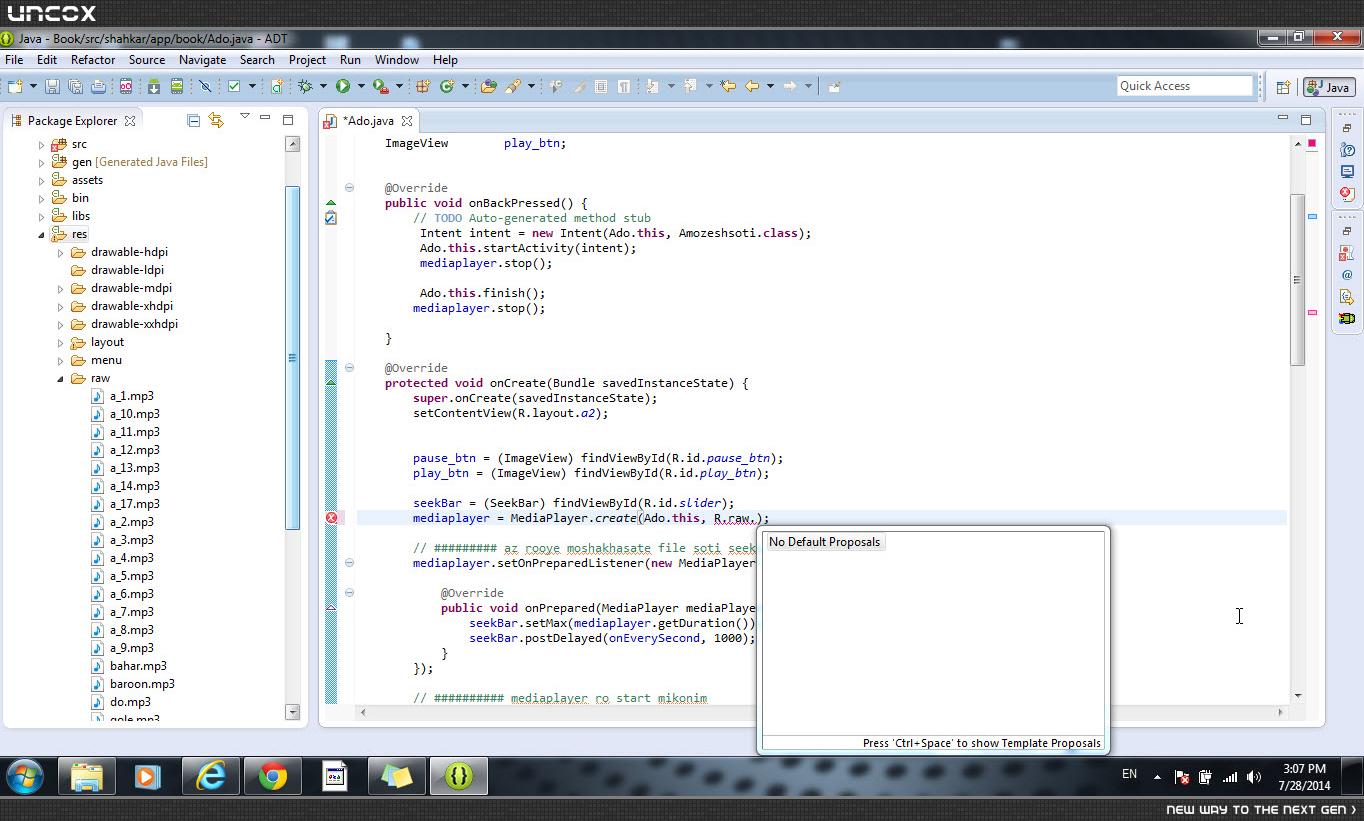
Task: Click Collapse All in Package Explorer
Action: point(193,121)
